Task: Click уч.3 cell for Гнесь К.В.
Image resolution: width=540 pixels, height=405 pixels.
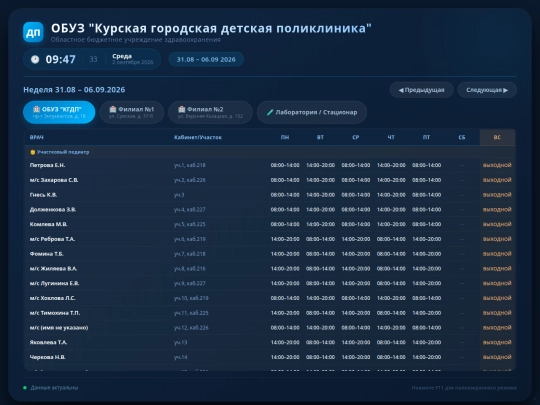Action: click(179, 195)
